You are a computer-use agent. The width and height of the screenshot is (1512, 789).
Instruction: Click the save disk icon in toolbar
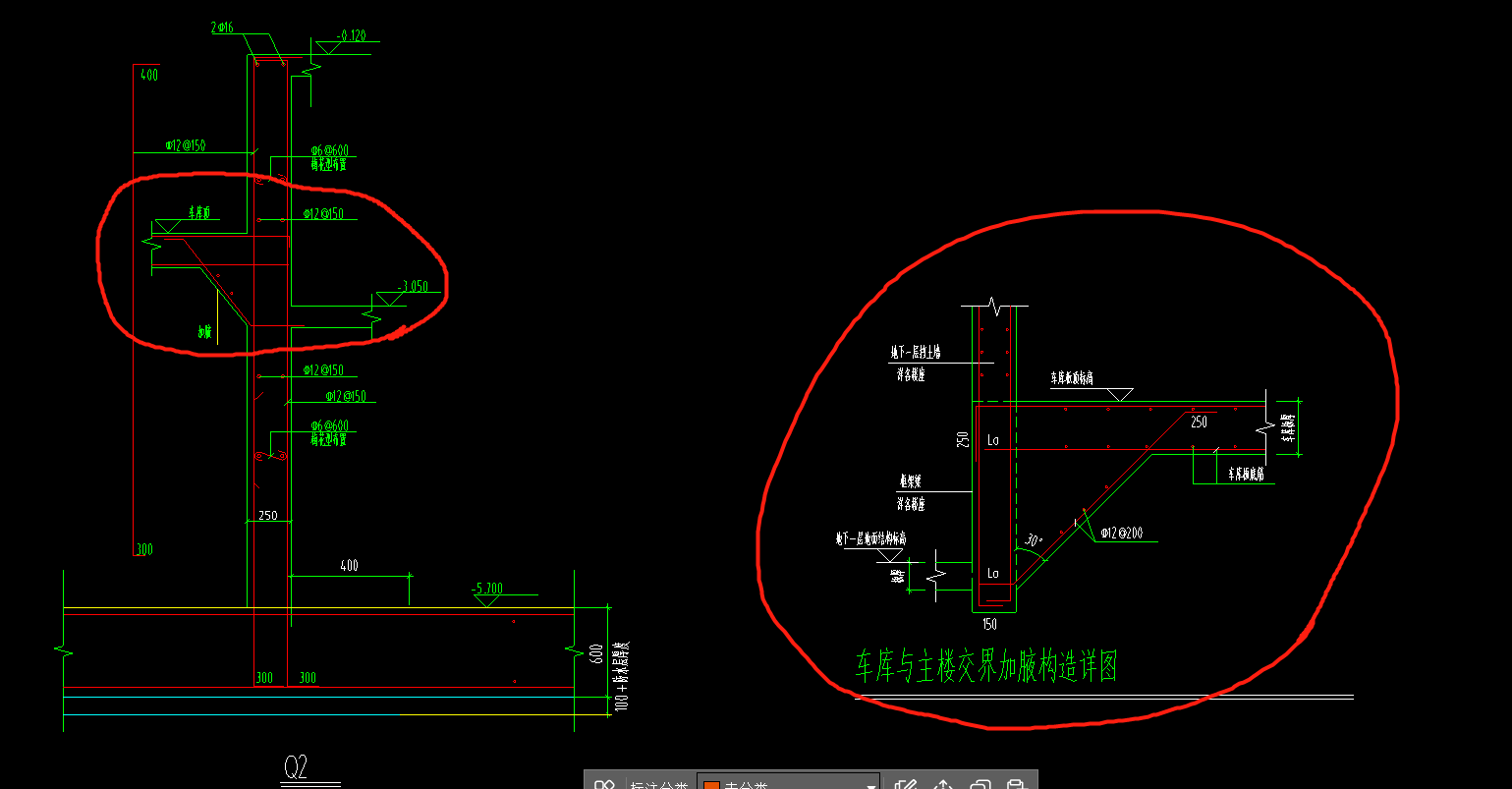point(1016,784)
